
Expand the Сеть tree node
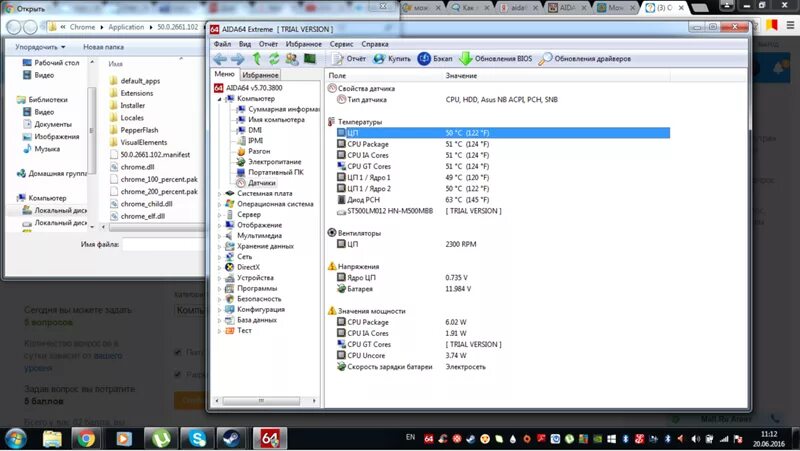pos(220,257)
